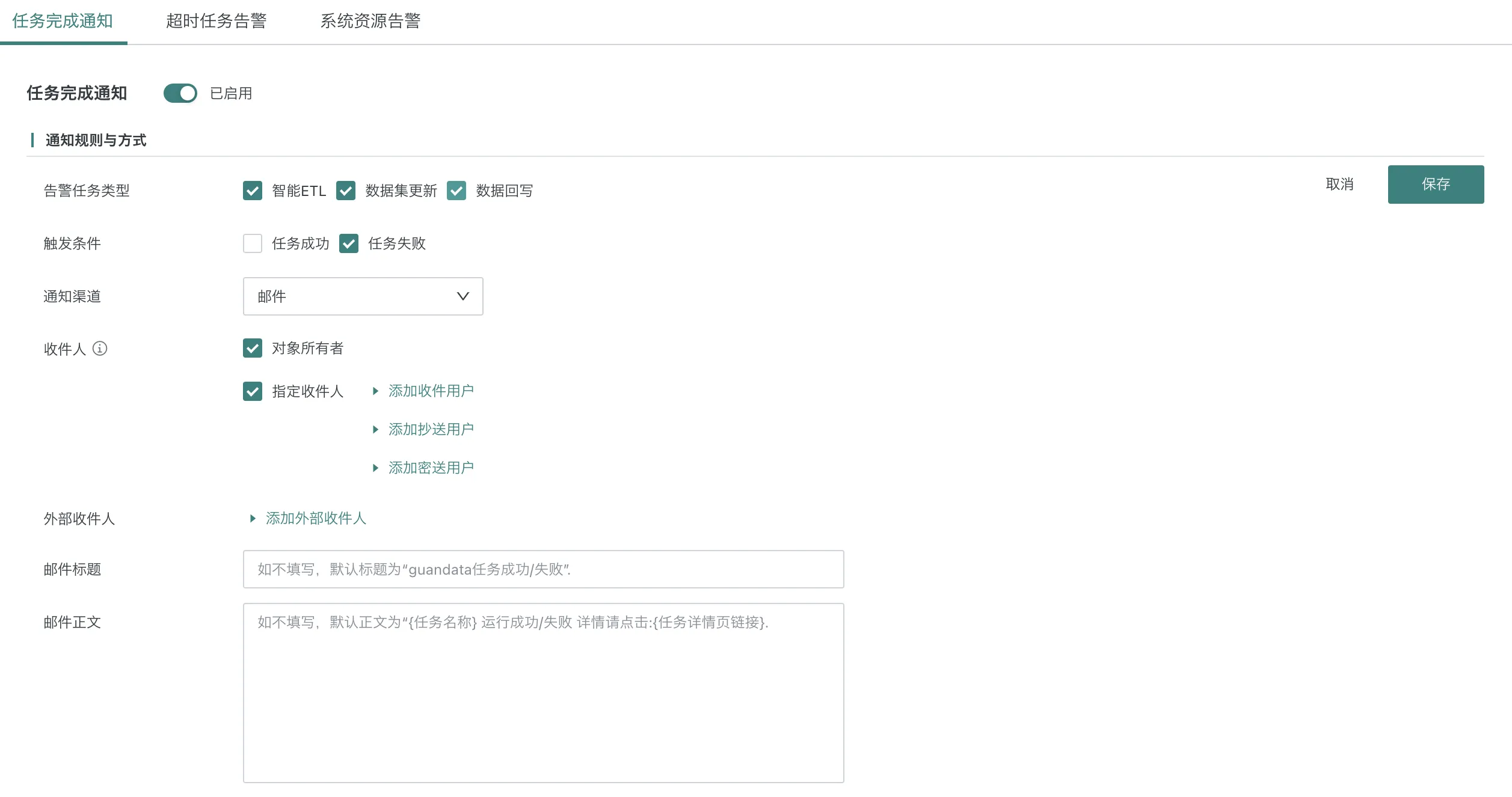The height and width of the screenshot is (797, 1512).
Task: Uncheck the 智能ETL checkbox
Action: pos(253,191)
